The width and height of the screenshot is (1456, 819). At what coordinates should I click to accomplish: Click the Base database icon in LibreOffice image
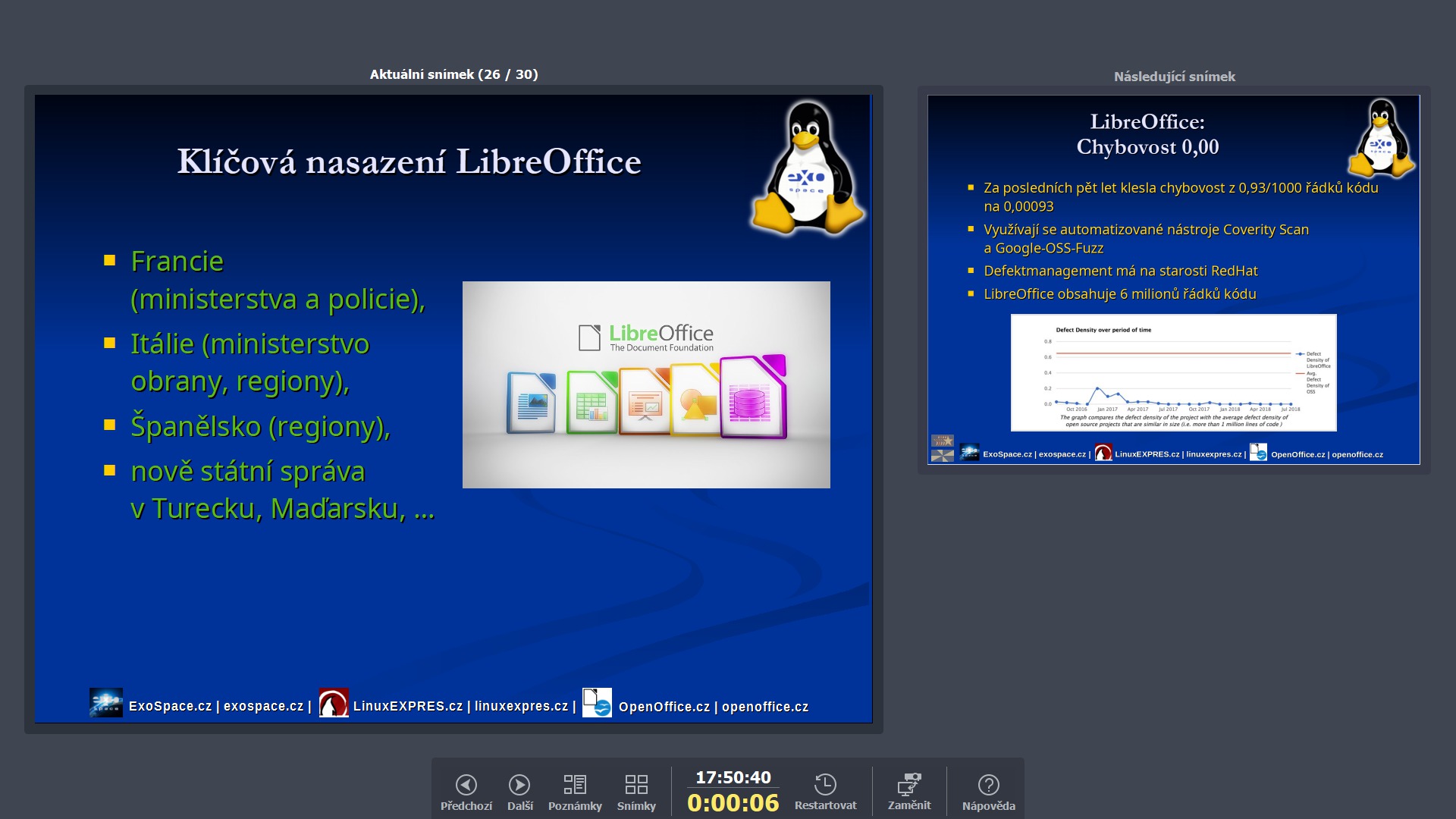pos(753,397)
